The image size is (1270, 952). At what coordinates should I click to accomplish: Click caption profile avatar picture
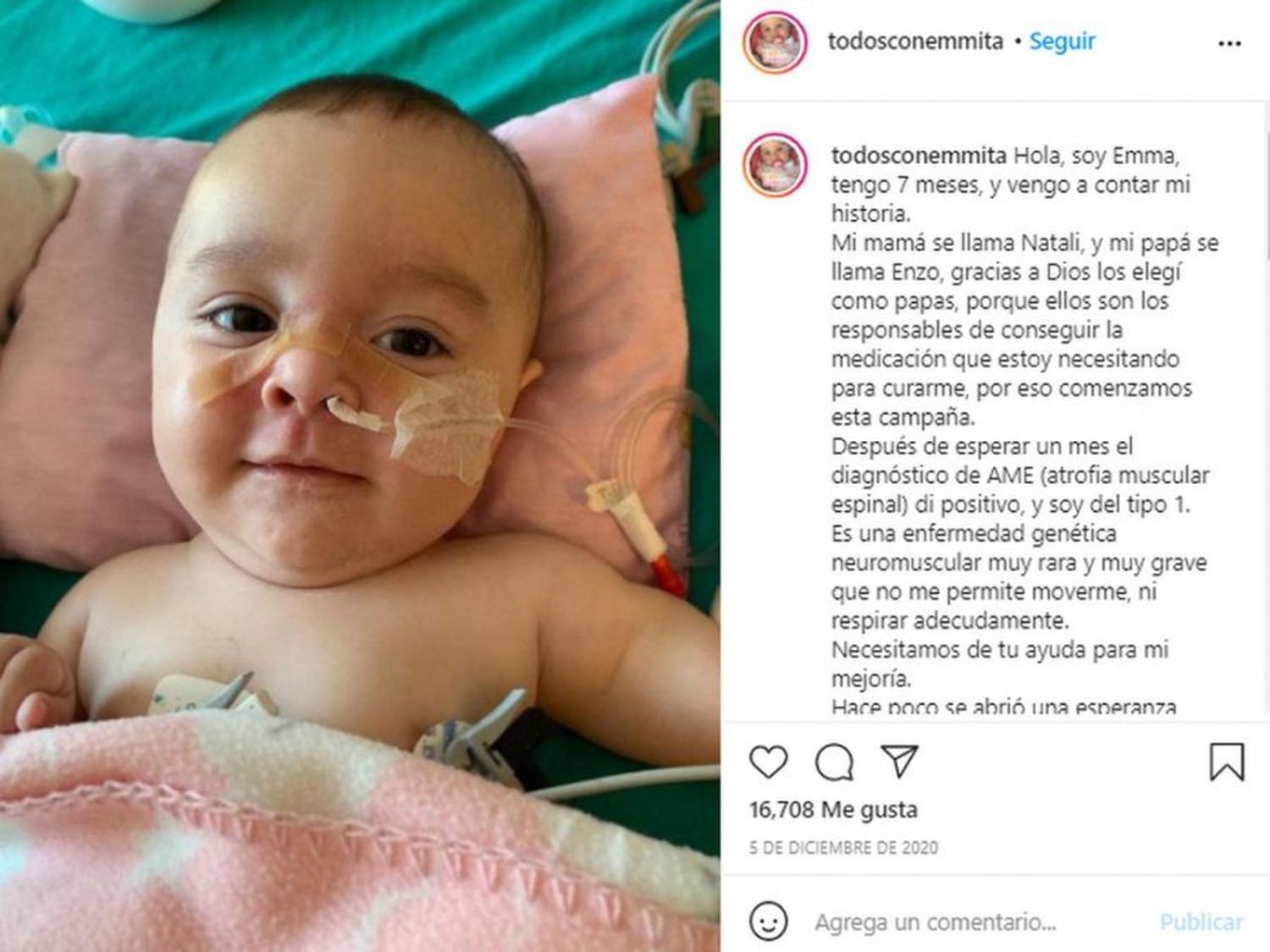(x=775, y=165)
